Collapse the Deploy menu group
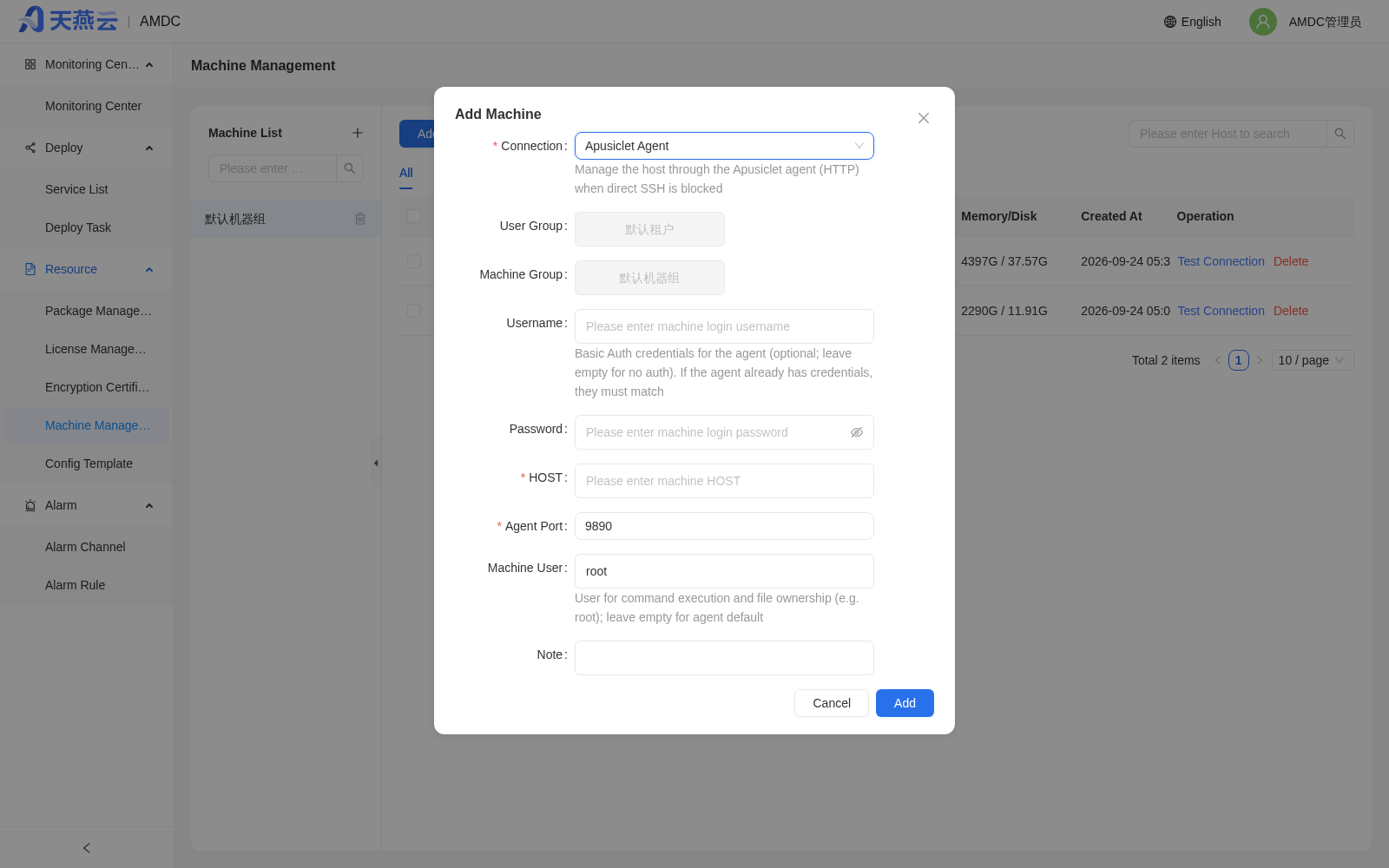 coord(149,148)
